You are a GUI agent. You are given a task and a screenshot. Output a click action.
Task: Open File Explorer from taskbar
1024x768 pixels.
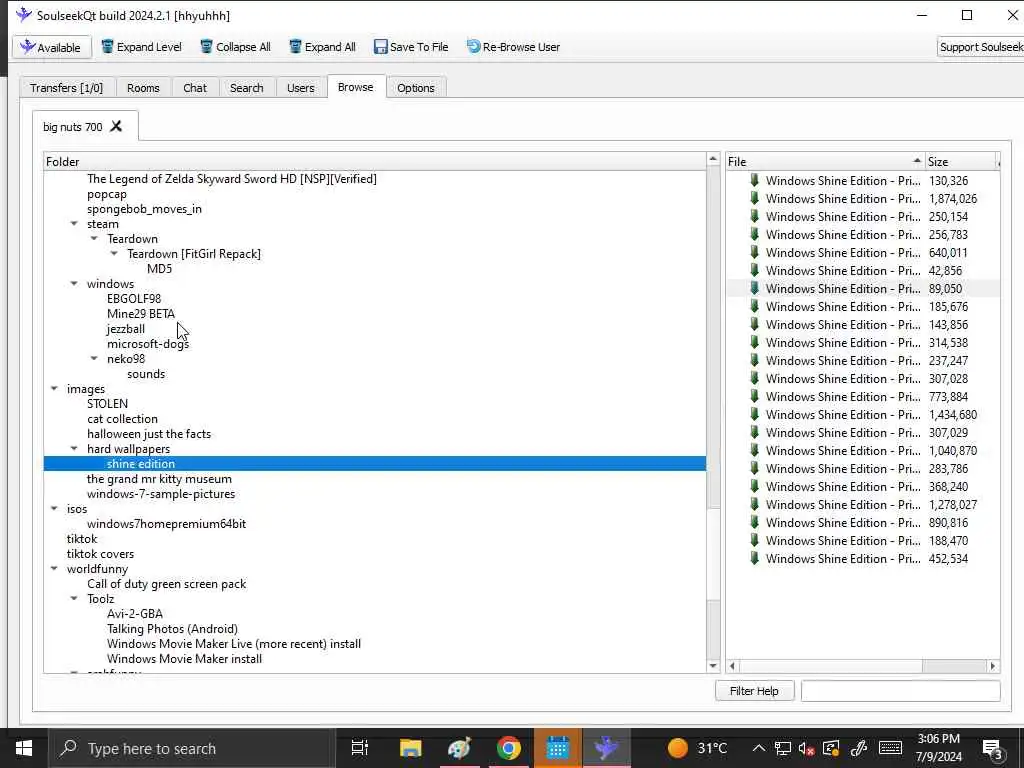coord(411,748)
